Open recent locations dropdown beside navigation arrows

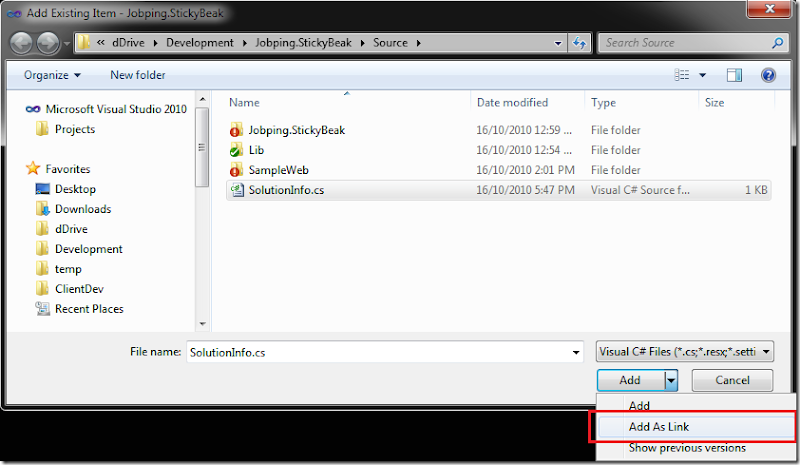tap(66, 44)
